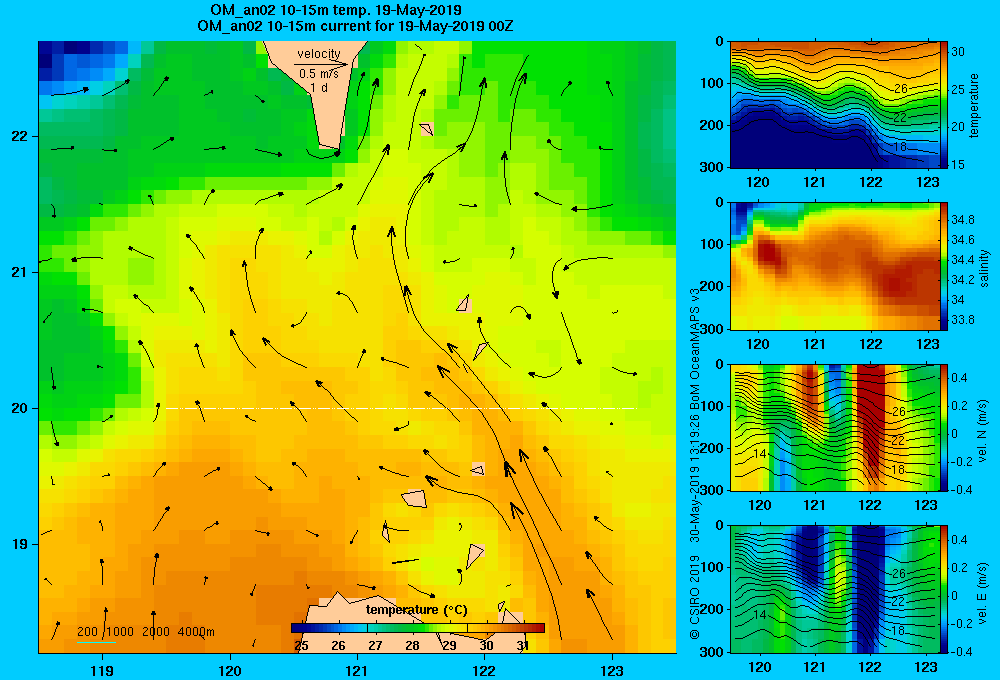Open the northward velocity section panel
Image resolution: width=1000 pixels, height=680 pixels.
[835, 427]
